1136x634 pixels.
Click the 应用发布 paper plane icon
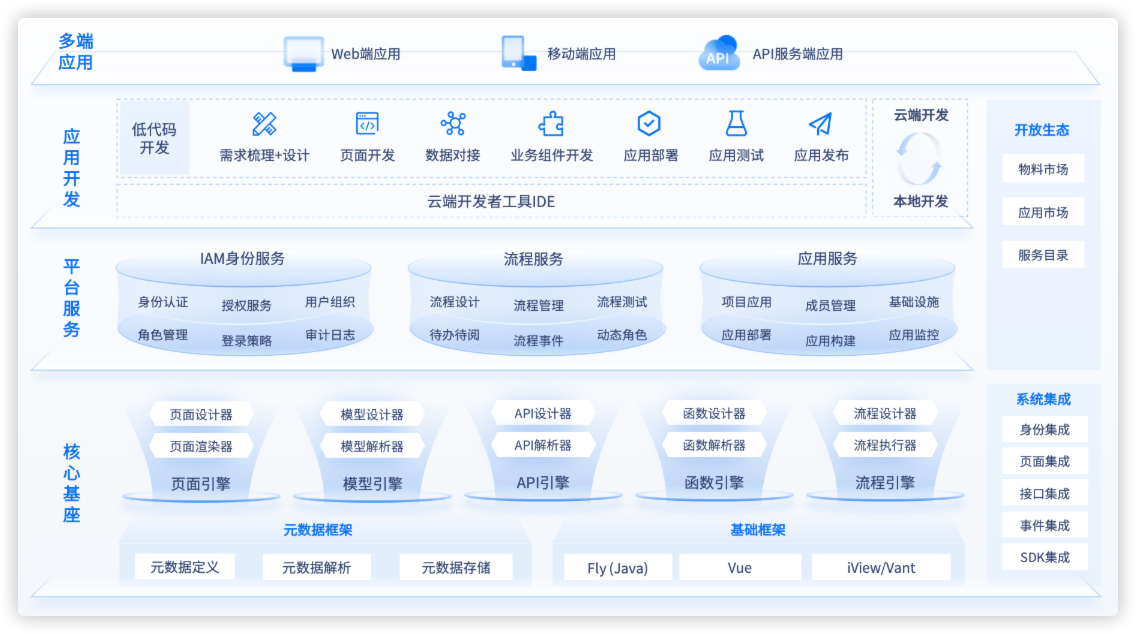(x=821, y=124)
